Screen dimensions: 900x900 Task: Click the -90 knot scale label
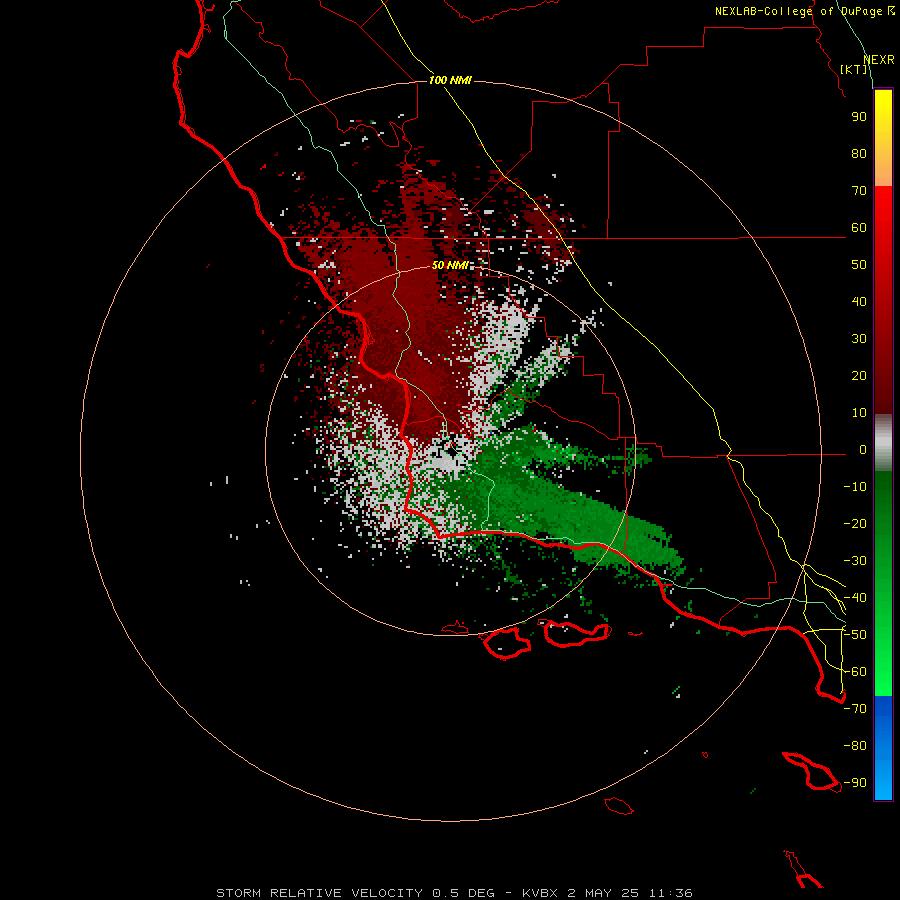coord(855,783)
